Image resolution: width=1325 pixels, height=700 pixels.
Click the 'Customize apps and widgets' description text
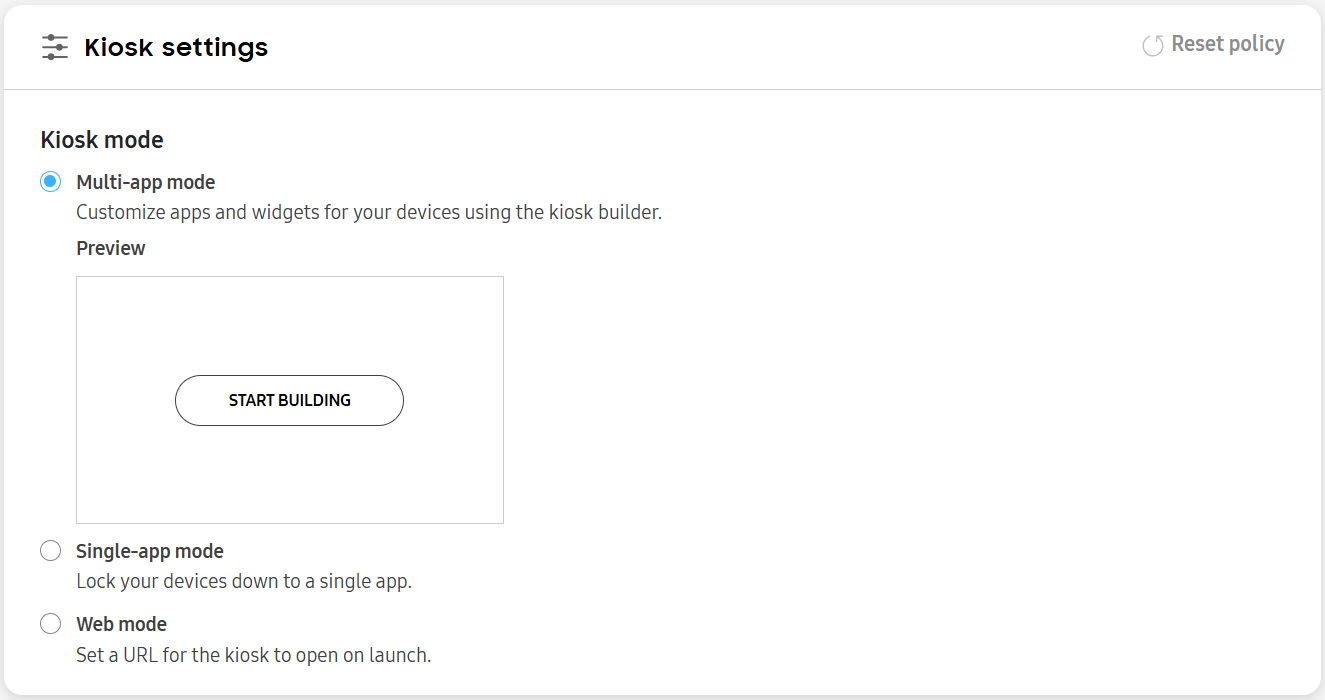369,212
